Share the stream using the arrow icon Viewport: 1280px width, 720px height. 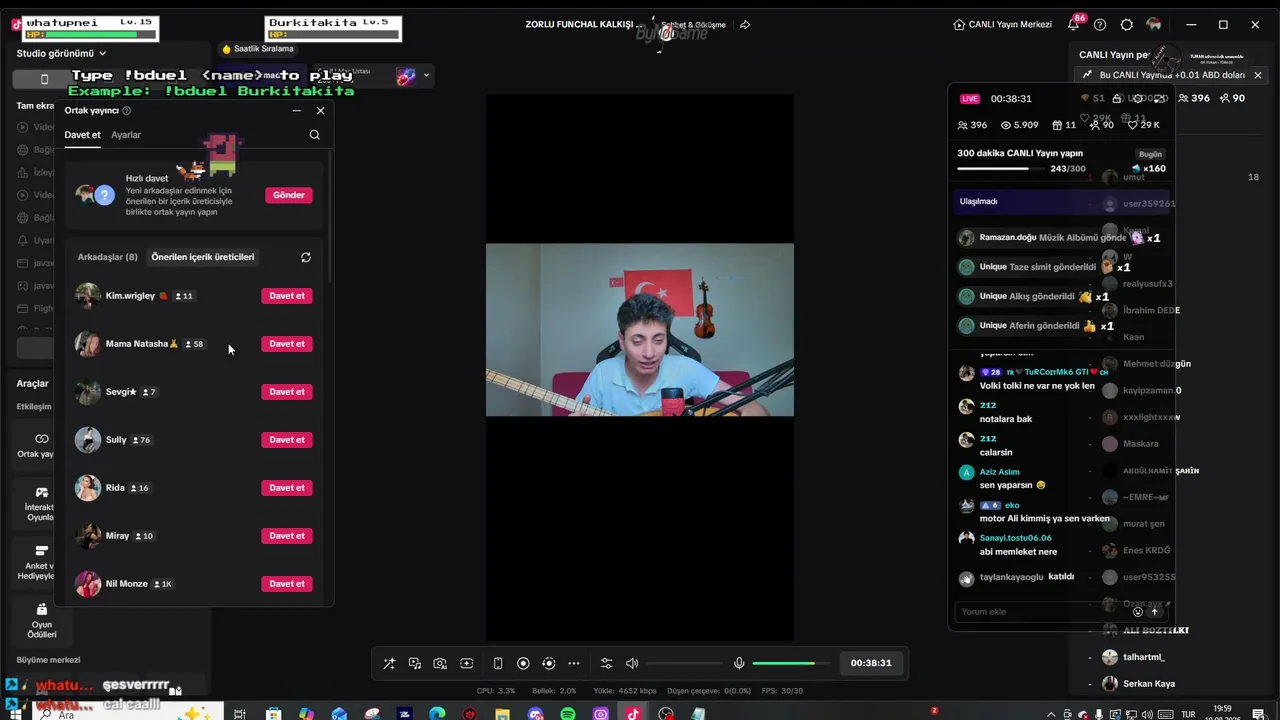[745, 24]
